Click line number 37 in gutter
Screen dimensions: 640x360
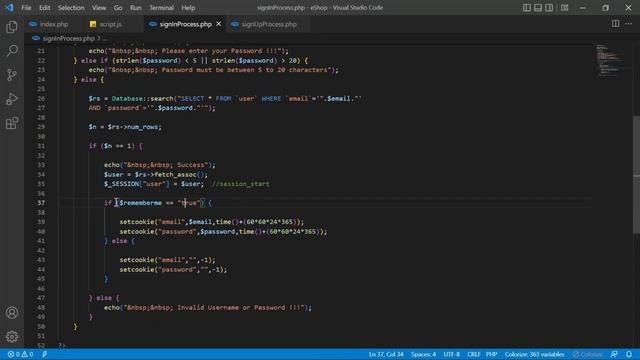(41, 203)
